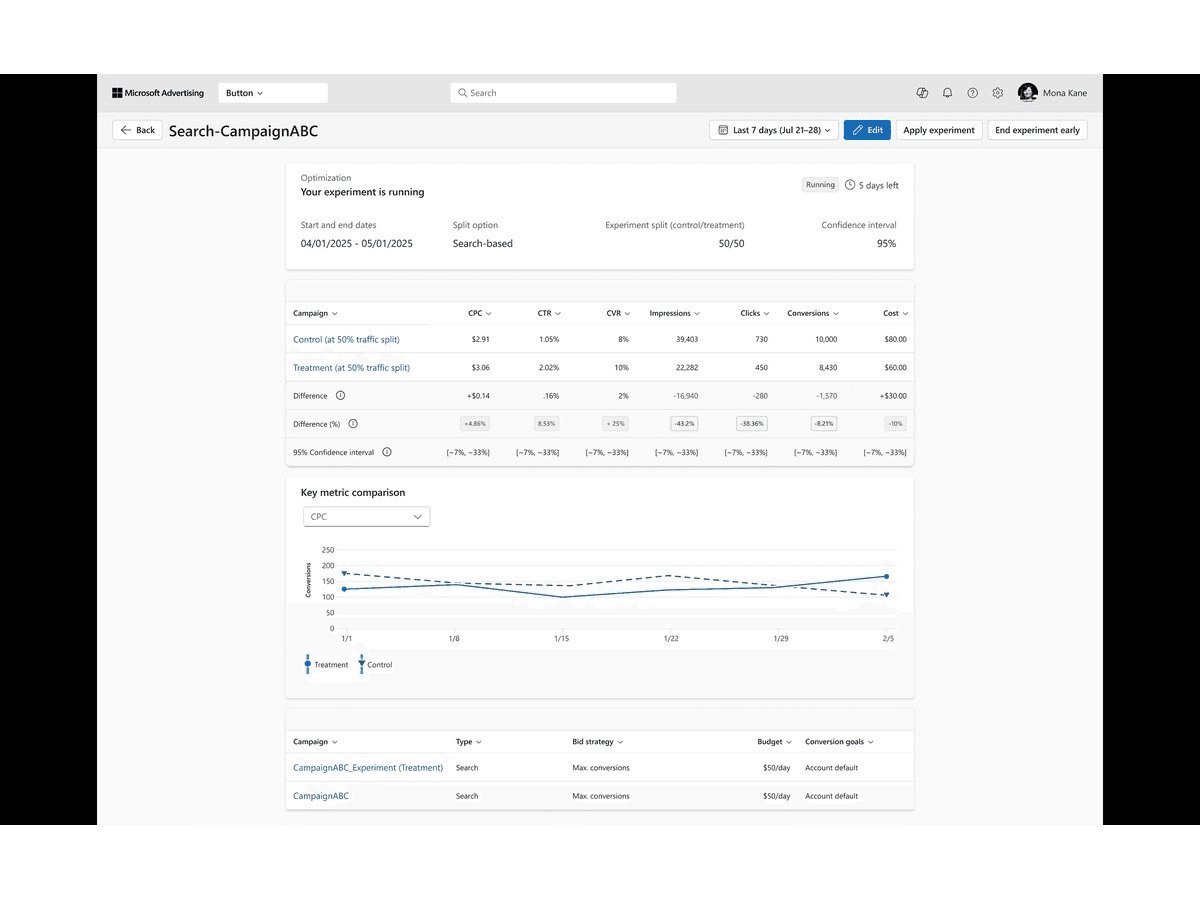The image size is (1200, 900).
Task: Click info icon beside Difference (%)
Action: (x=353, y=424)
